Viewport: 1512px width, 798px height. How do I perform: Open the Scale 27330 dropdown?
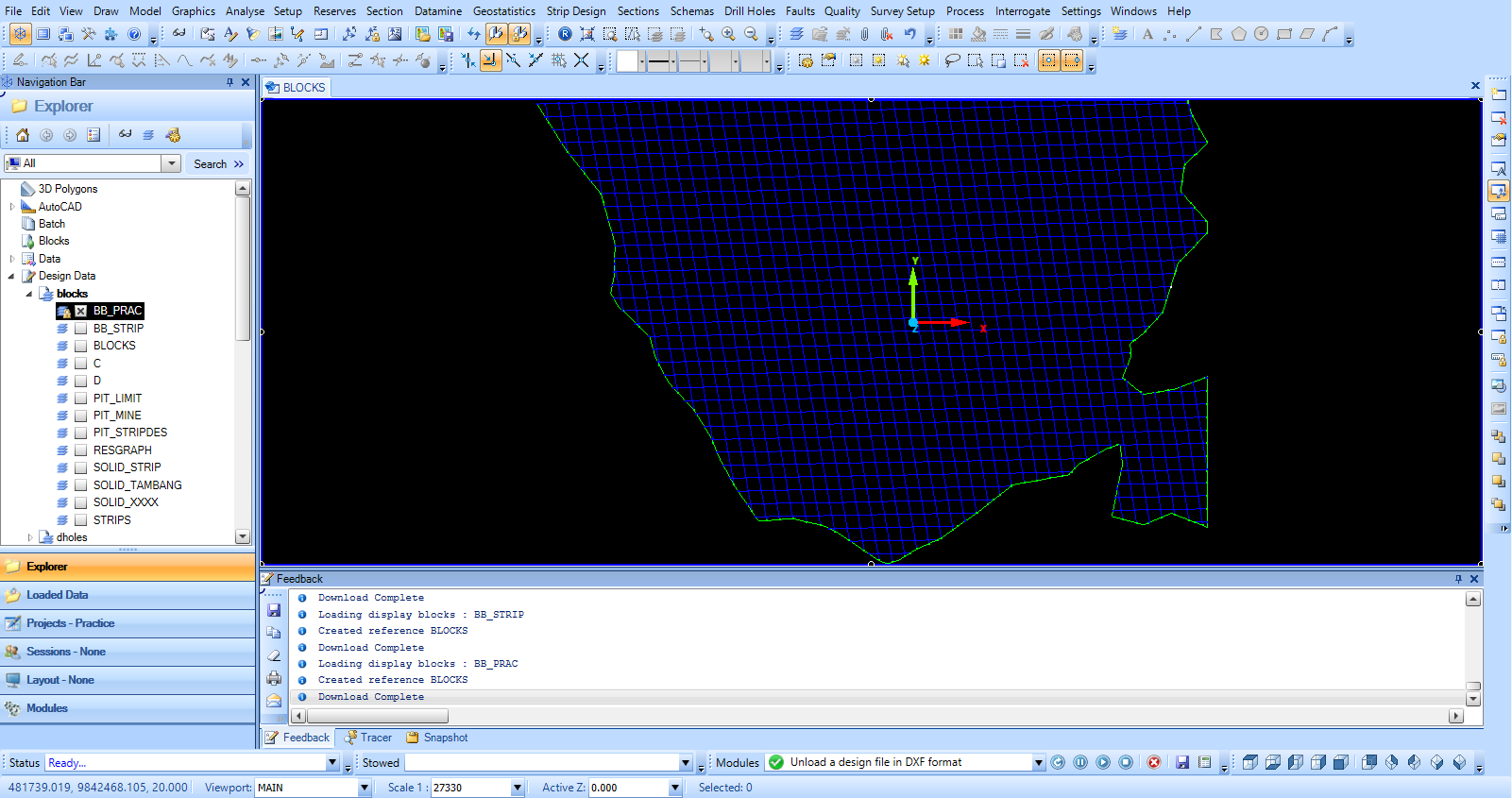[x=517, y=788]
